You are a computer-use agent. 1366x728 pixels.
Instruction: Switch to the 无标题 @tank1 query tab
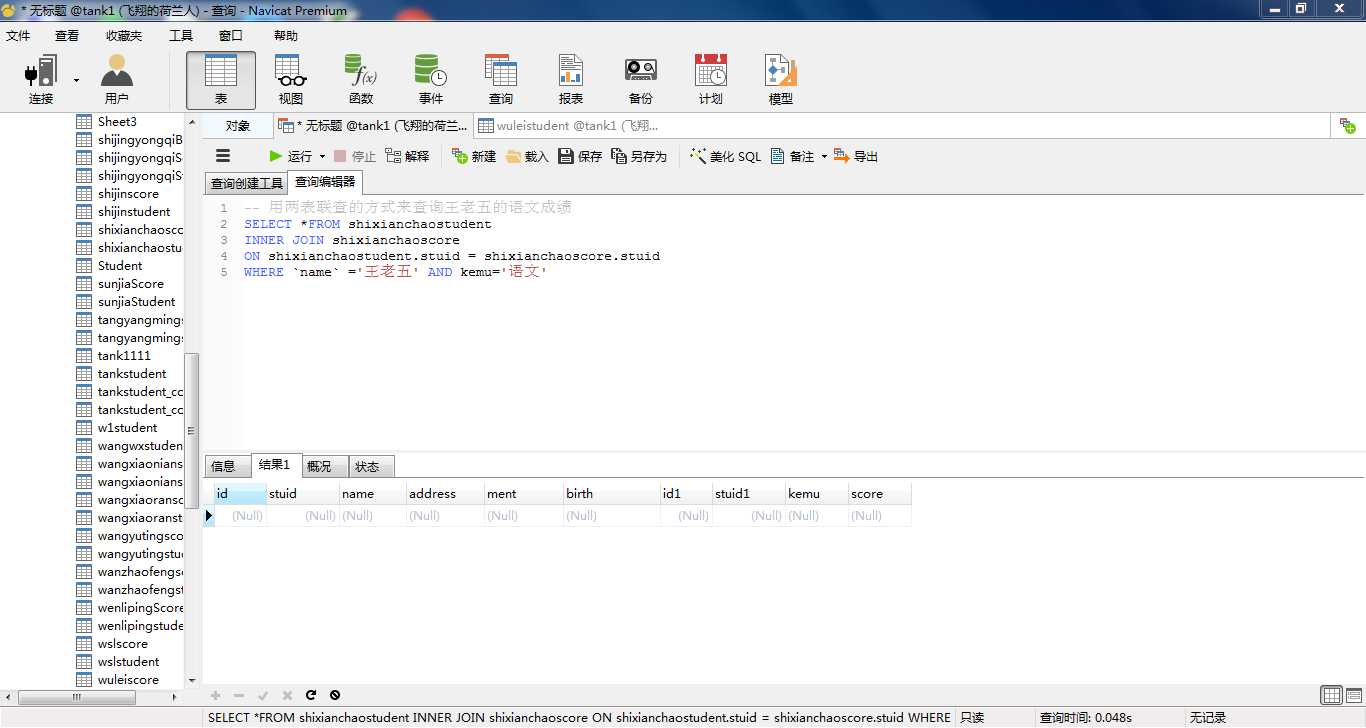tap(373, 126)
